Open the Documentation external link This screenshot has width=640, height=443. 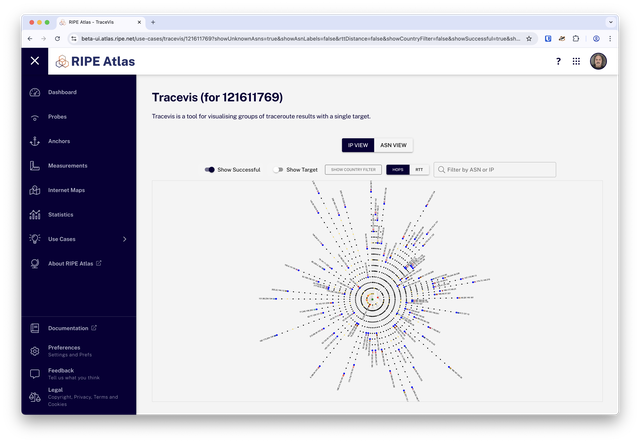point(72,328)
